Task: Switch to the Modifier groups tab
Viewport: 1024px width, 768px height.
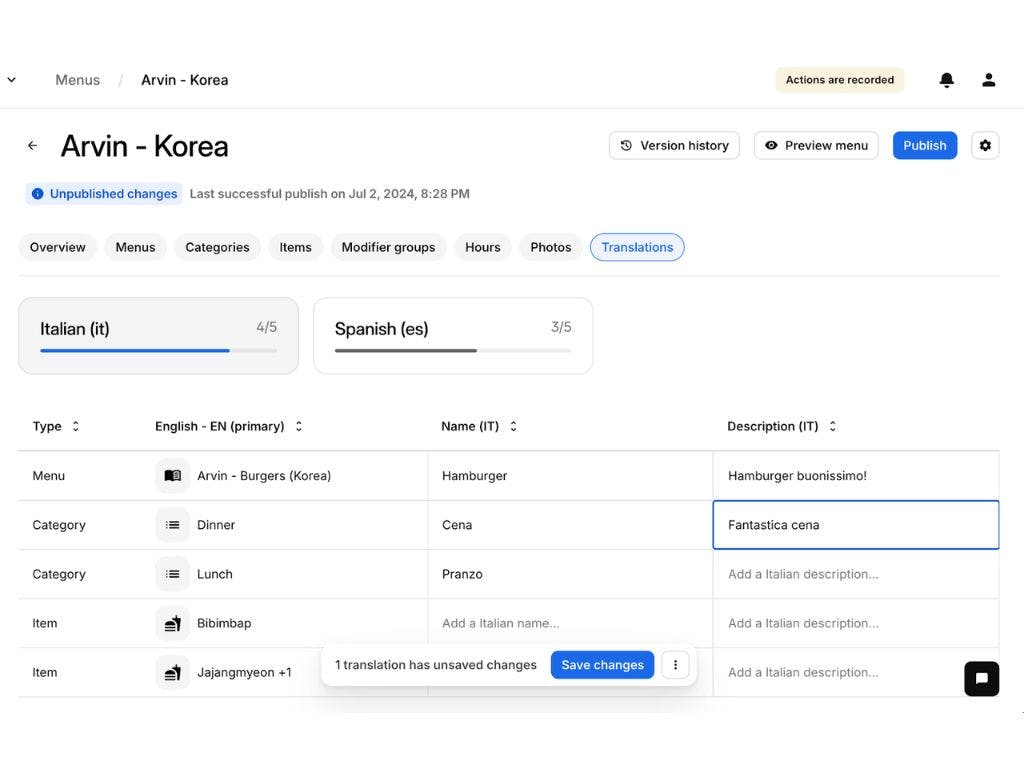Action: click(x=388, y=247)
